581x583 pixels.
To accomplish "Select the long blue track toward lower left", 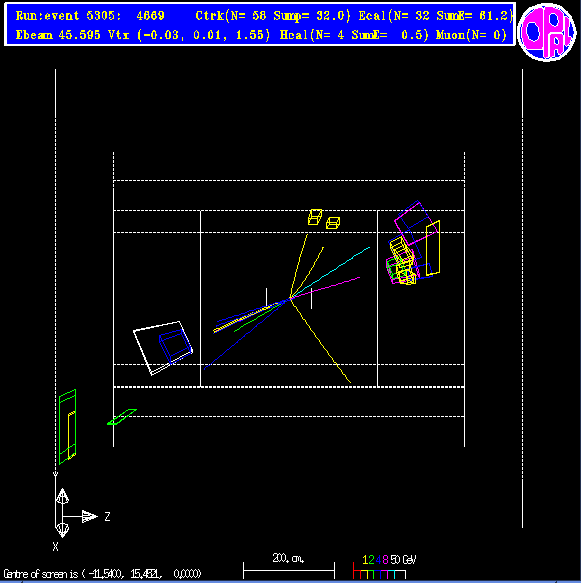I will [x=246, y=334].
